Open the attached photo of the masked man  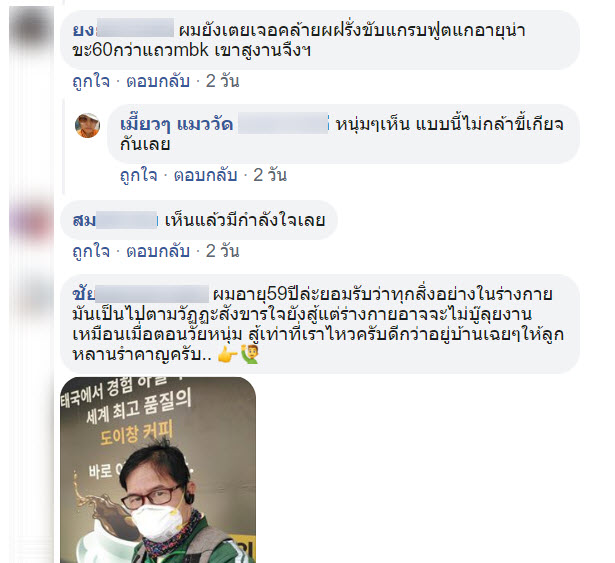coord(158,470)
